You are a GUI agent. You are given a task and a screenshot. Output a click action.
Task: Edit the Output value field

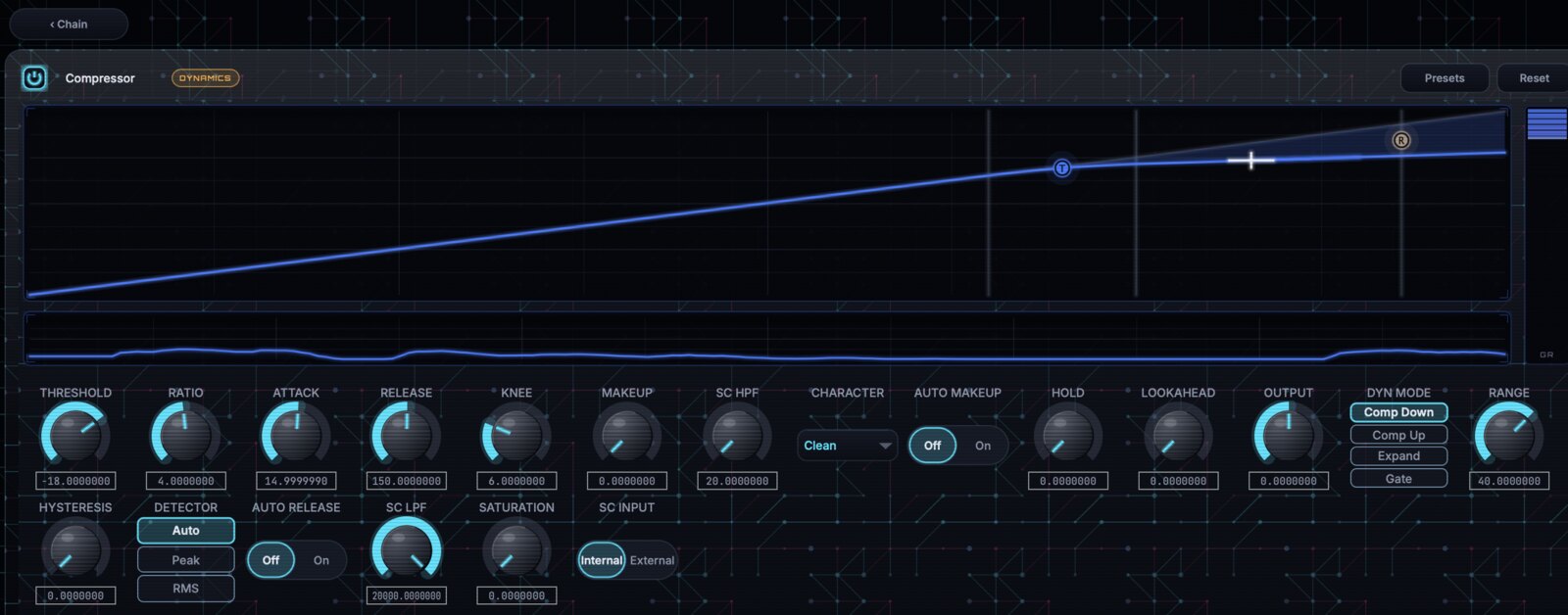[x=1288, y=481]
